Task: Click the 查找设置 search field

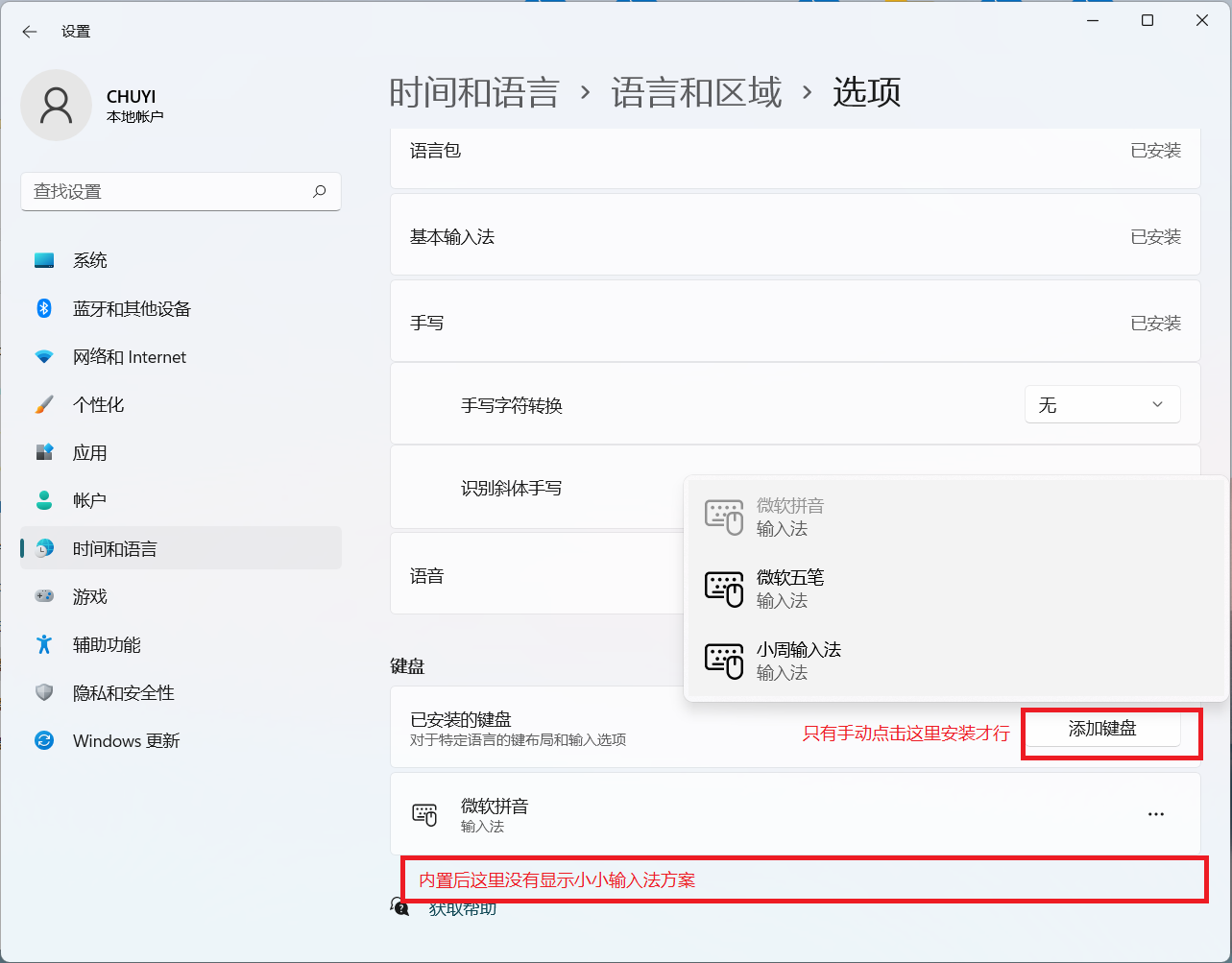Action: coord(181,191)
